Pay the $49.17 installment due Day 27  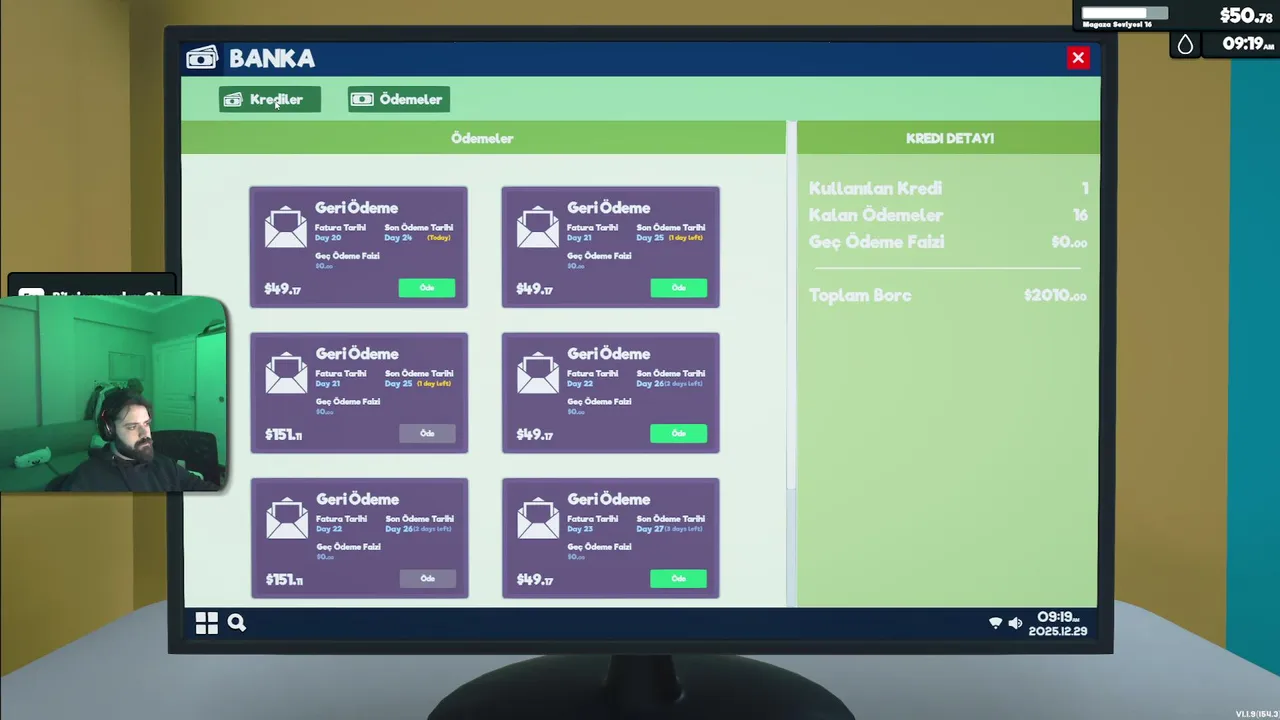pyautogui.click(x=679, y=578)
